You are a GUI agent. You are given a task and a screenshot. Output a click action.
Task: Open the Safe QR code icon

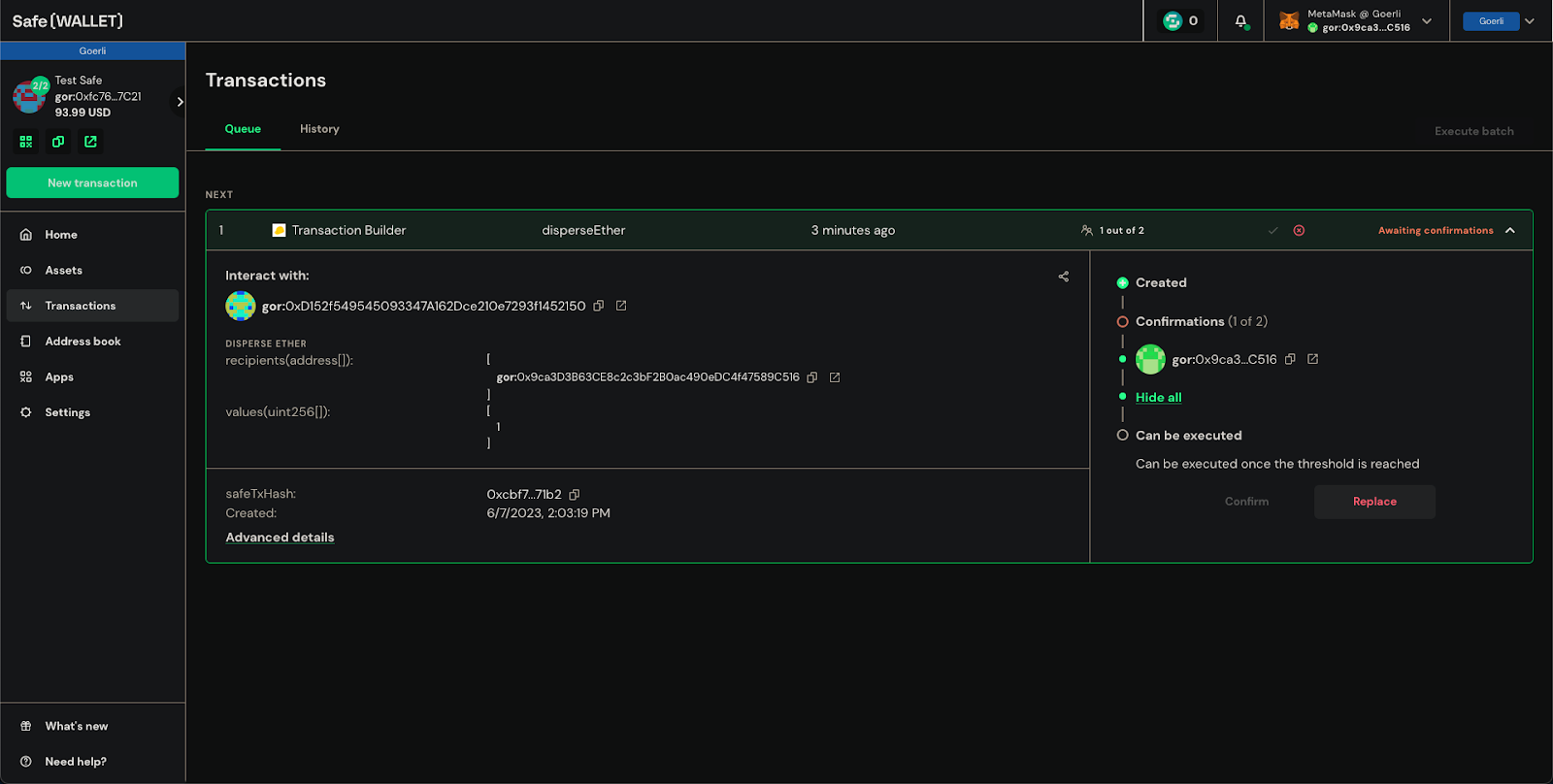click(26, 142)
